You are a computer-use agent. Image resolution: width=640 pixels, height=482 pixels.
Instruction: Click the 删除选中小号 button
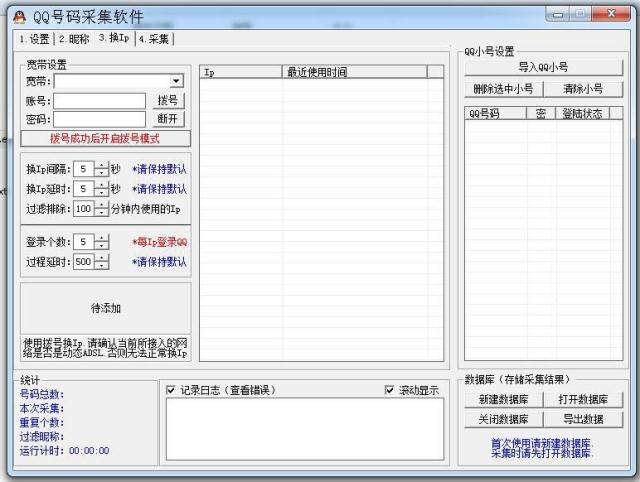504,89
